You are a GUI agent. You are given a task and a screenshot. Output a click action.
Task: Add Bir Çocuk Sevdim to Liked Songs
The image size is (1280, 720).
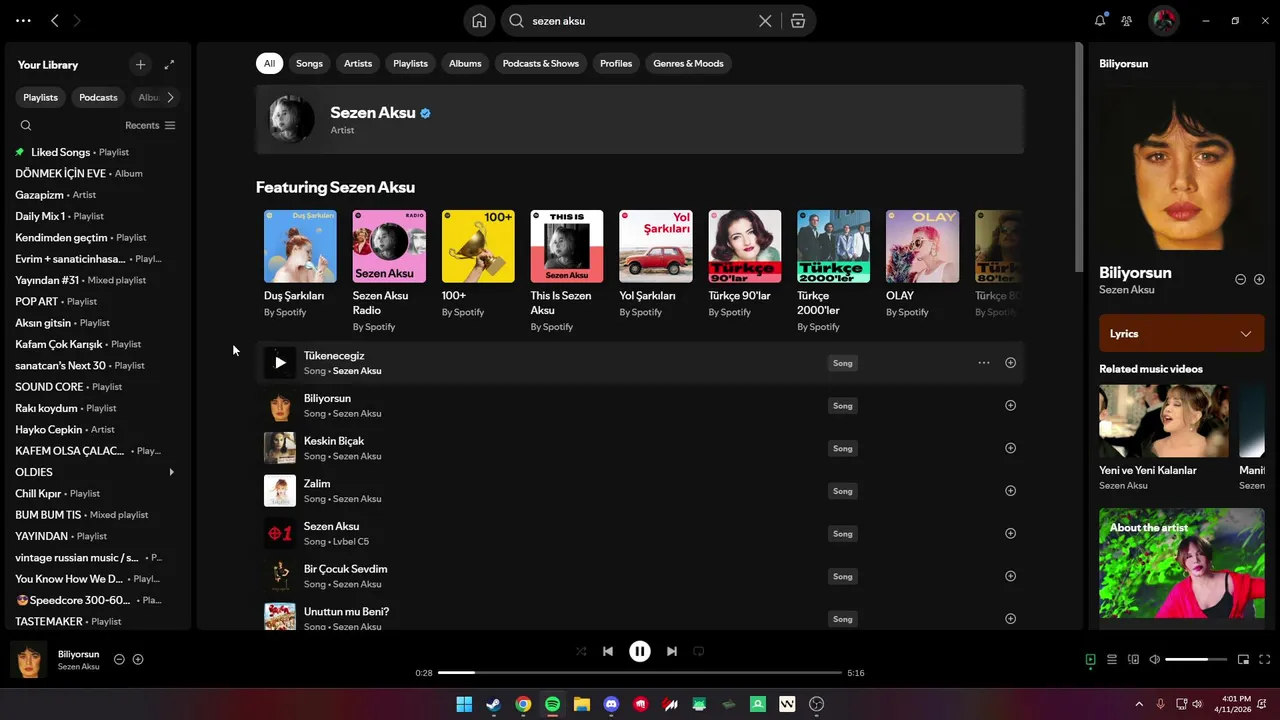coord(1010,576)
